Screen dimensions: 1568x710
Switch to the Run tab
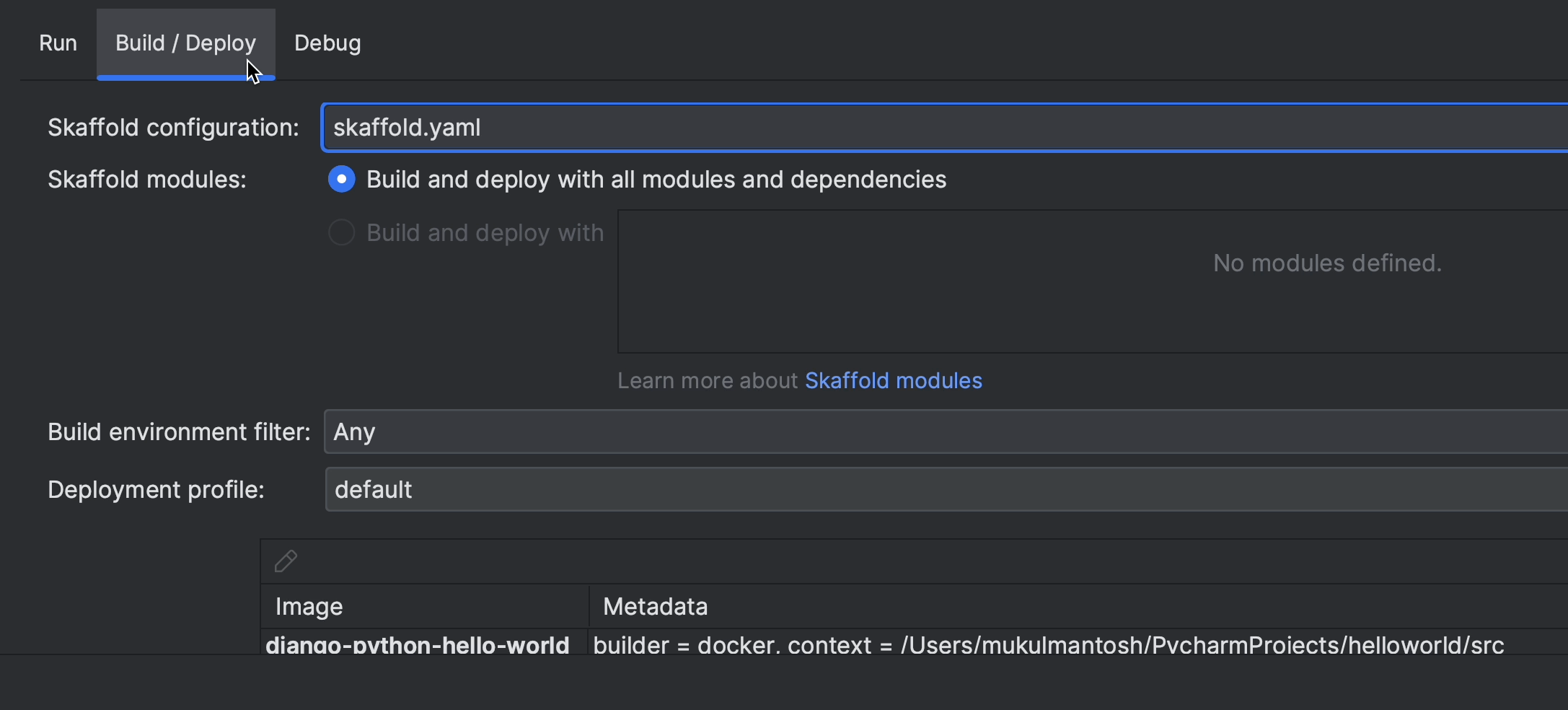click(x=58, y=43)
